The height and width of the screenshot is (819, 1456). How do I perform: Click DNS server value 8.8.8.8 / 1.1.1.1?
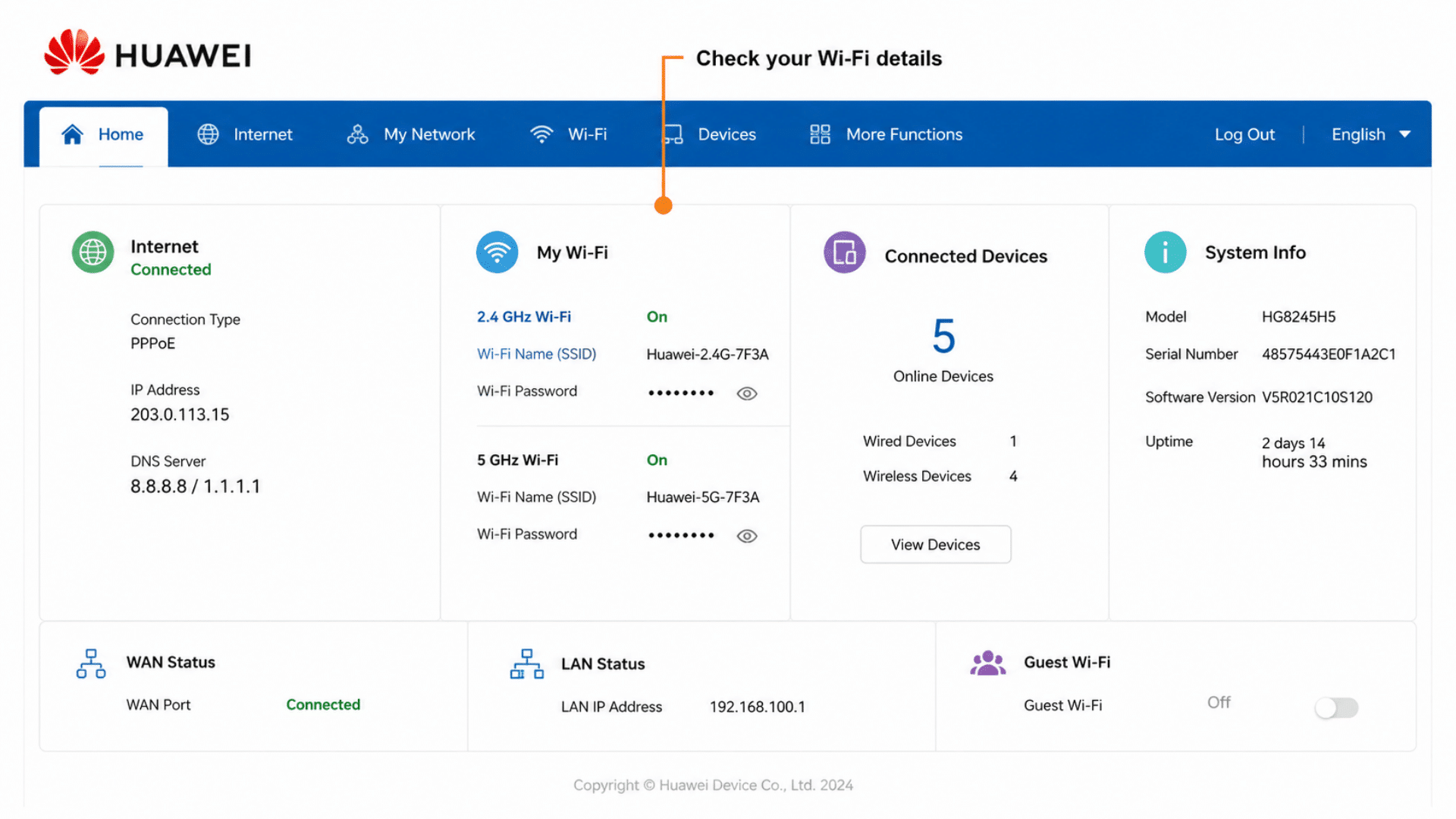[195, 486]
